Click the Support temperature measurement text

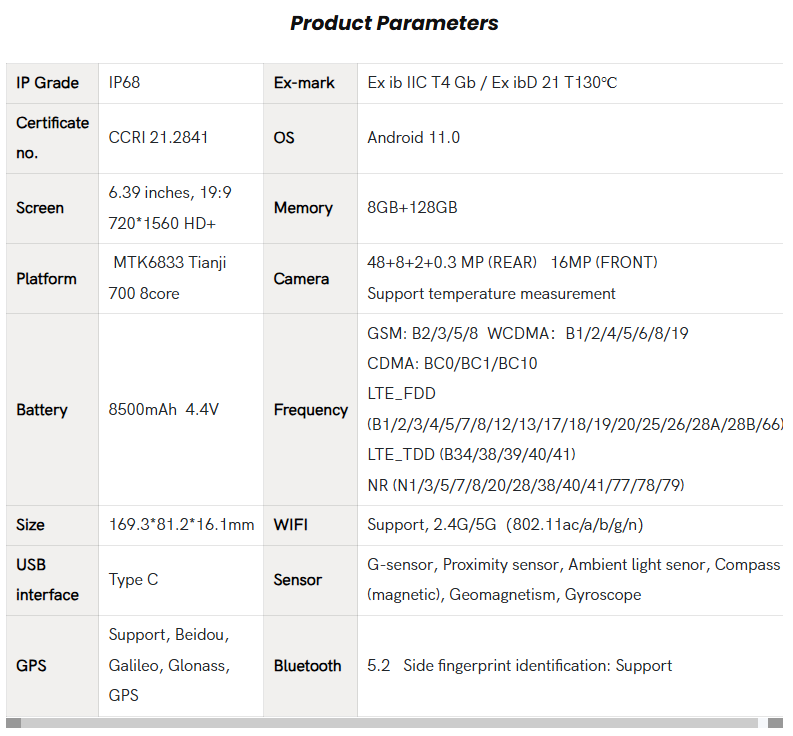pyautogui.click(x=491, y=294)
